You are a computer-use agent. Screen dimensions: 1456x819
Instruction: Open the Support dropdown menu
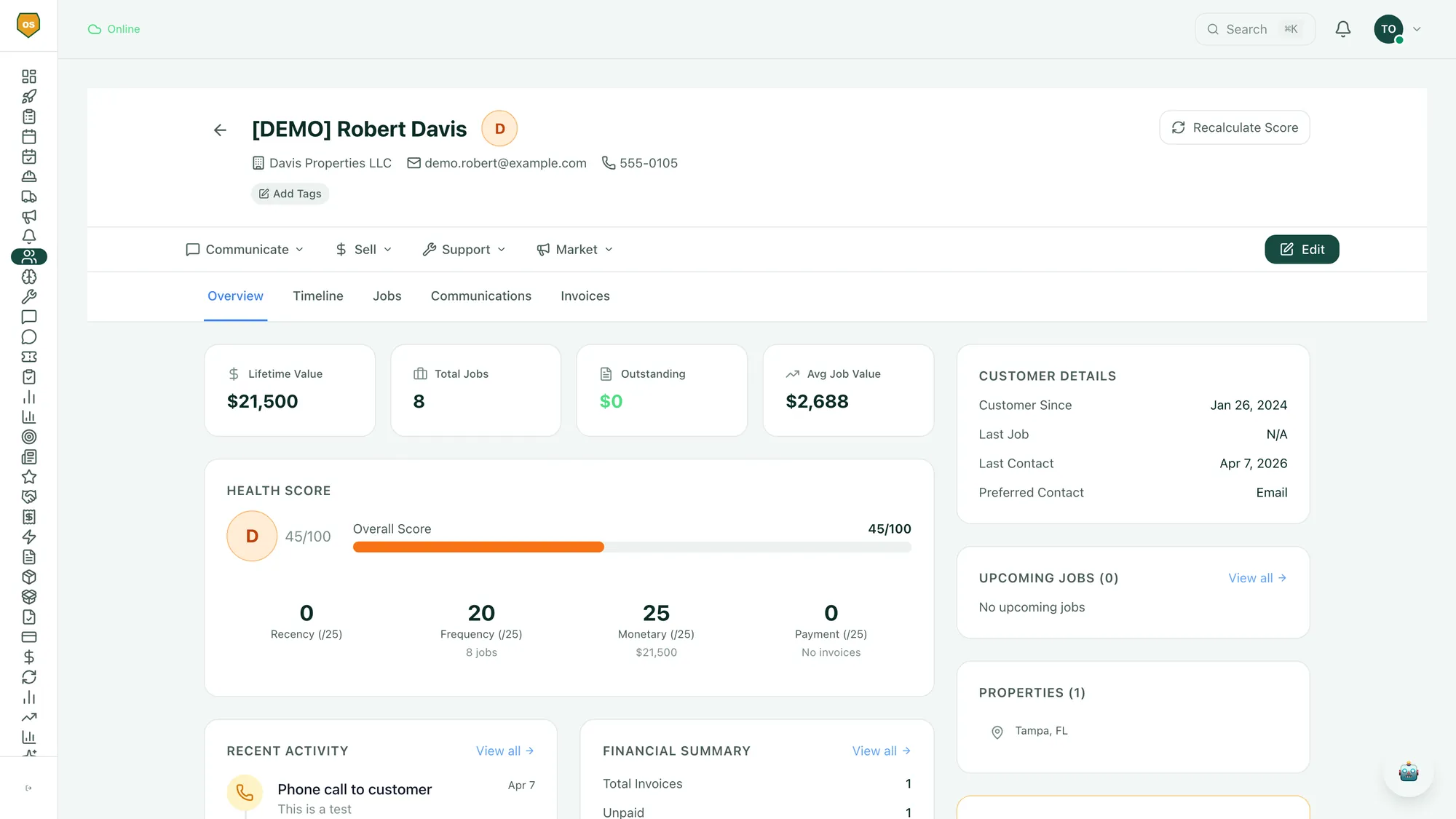coord(464,250)
